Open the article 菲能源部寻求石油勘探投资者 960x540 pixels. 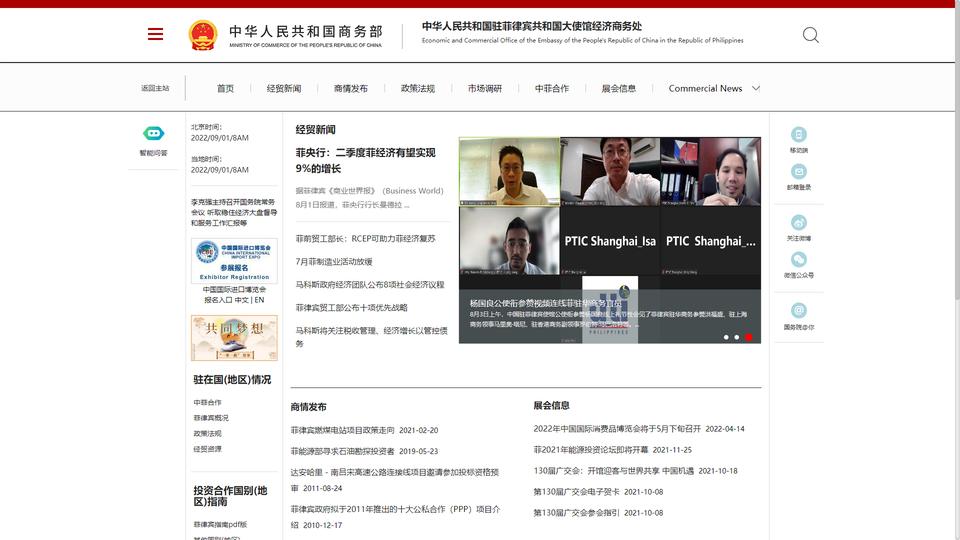coord(343,451)
